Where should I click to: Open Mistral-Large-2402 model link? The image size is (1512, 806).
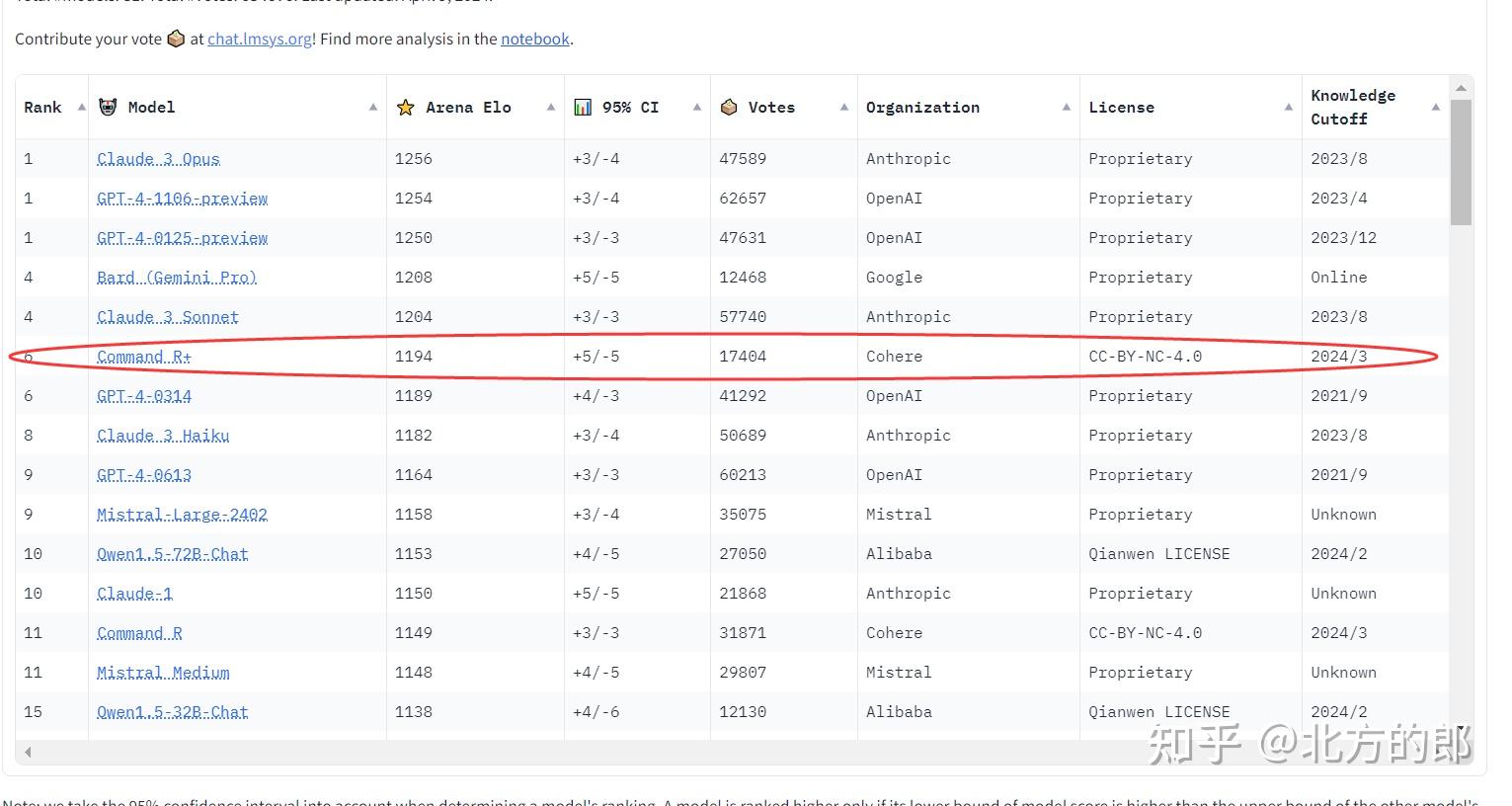tap(182, 515)
